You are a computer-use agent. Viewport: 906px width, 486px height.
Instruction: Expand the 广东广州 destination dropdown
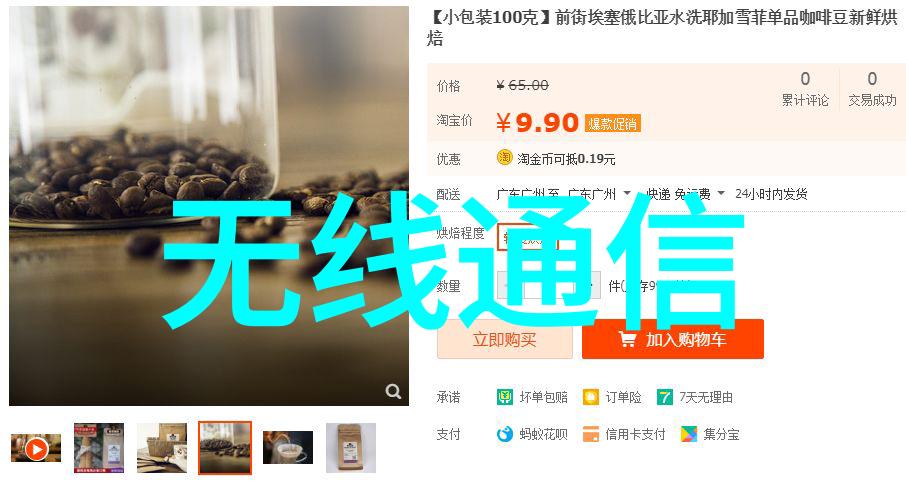[x=627, y=194]
